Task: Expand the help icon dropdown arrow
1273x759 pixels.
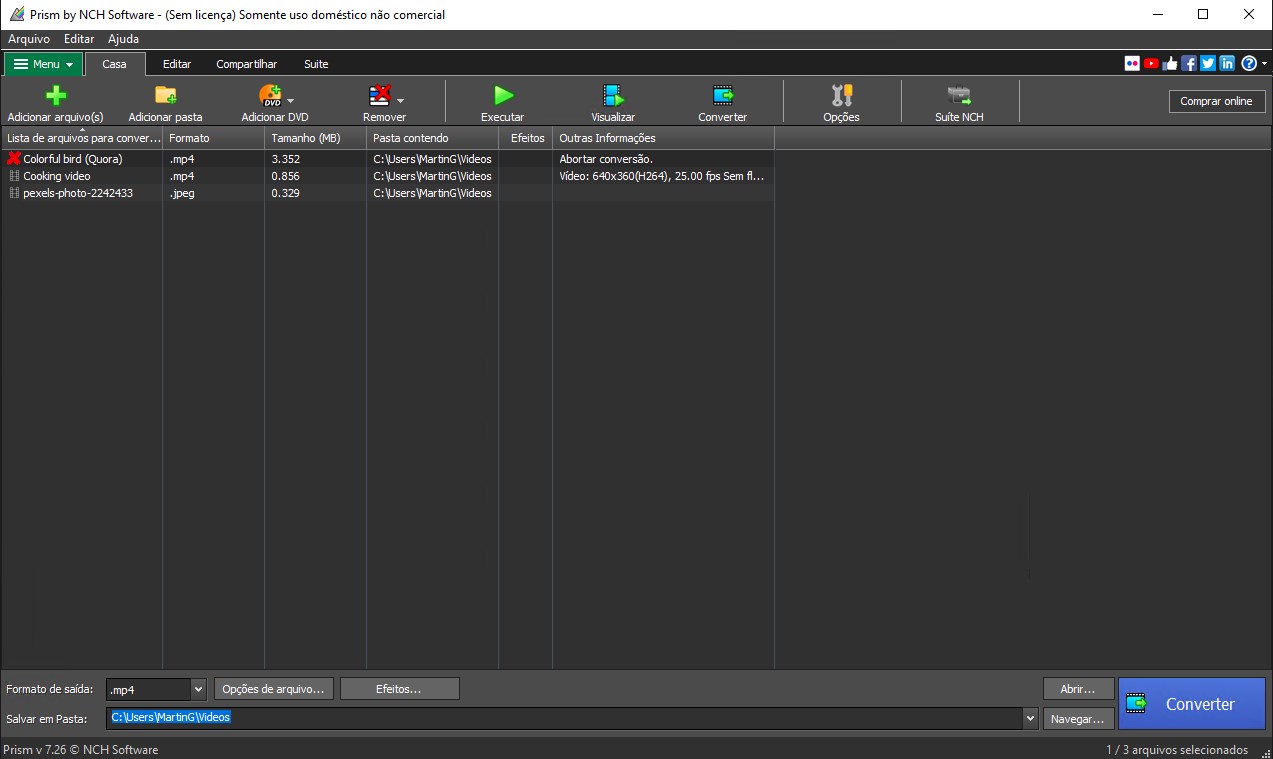Action: coord(1264,63)
